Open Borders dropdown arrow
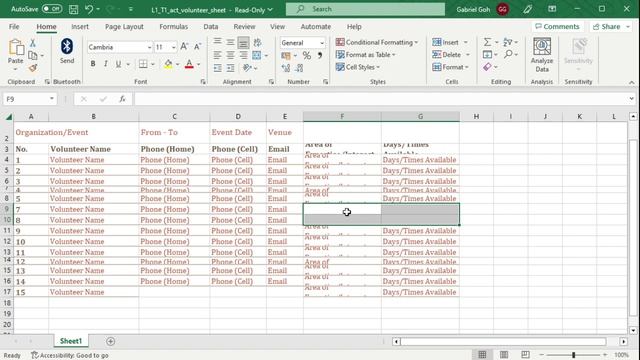Viewport: 640px width, 360px height. [153, 64]
